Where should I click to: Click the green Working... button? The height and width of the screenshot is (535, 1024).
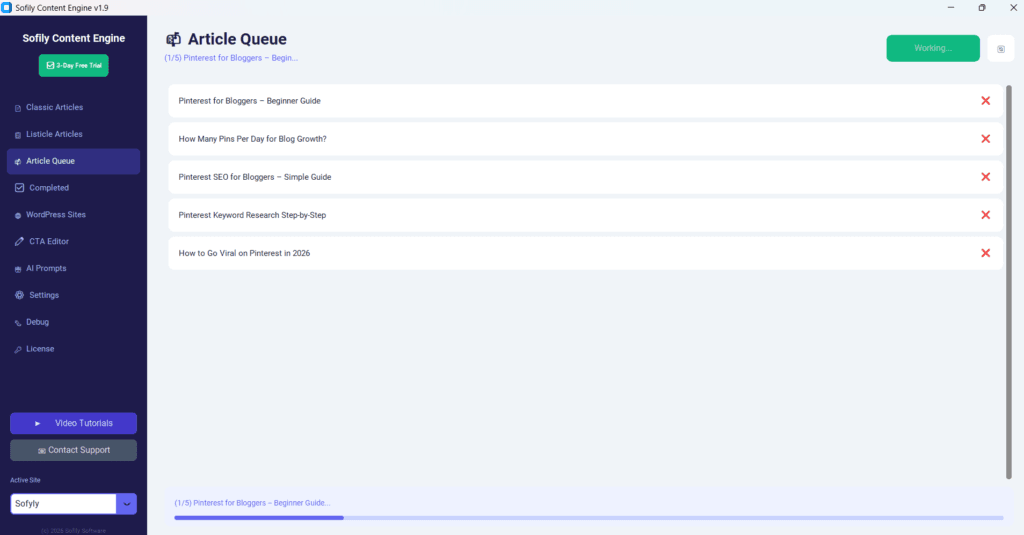tap(933, 48)
